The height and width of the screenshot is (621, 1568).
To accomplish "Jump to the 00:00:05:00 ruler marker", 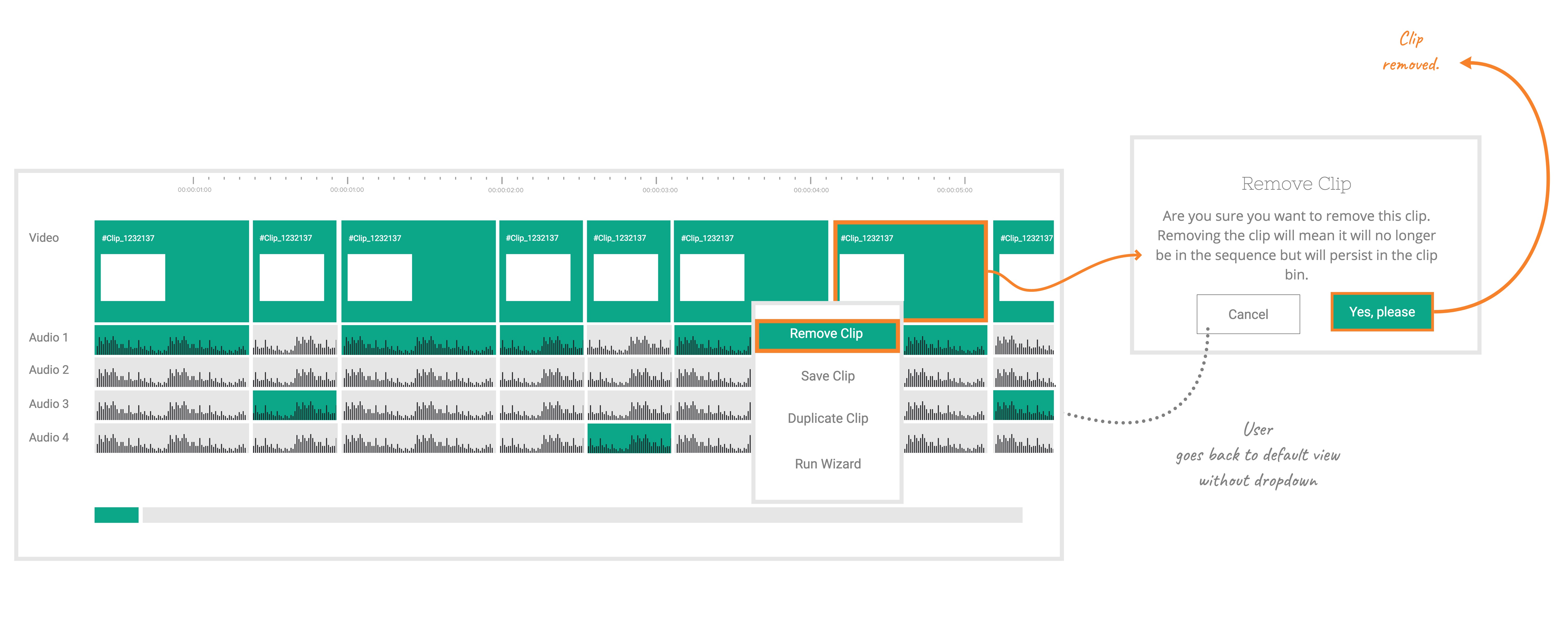I will [x=955, y=190].
